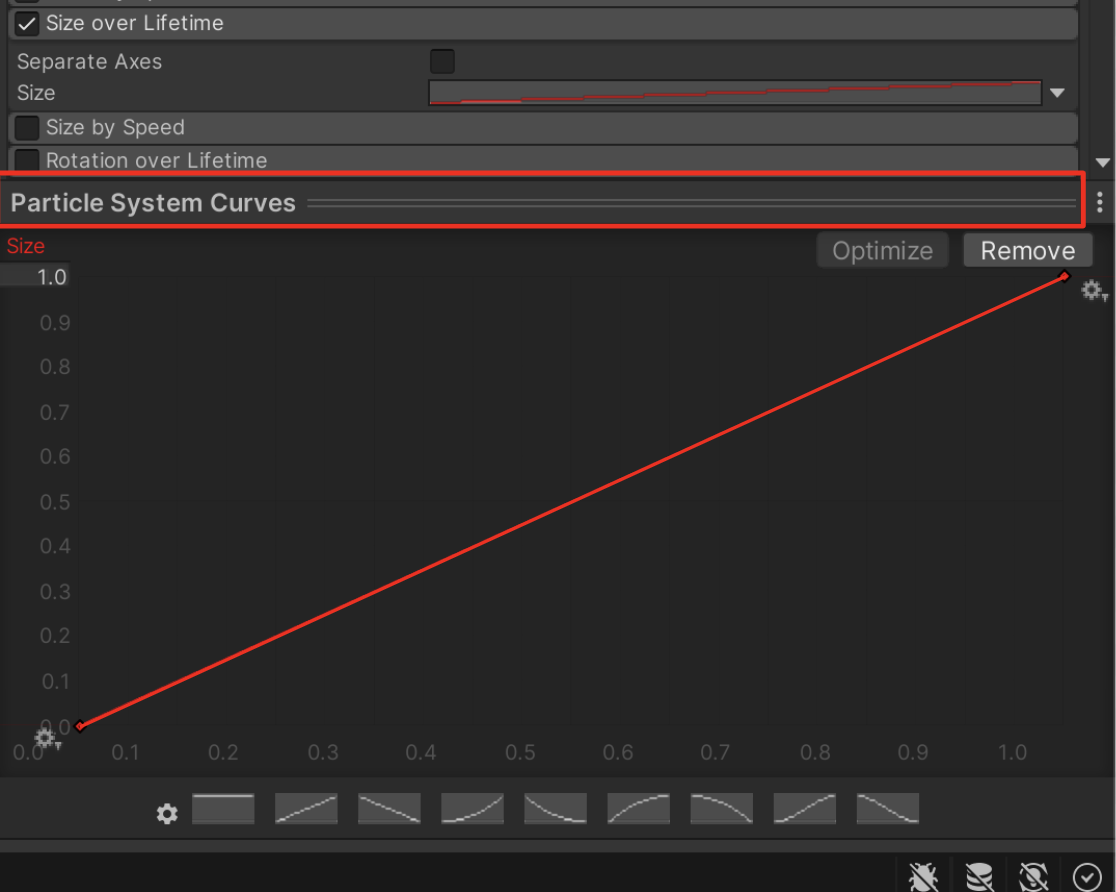Enable the Size by Speed module

click(x=27, y=128)
